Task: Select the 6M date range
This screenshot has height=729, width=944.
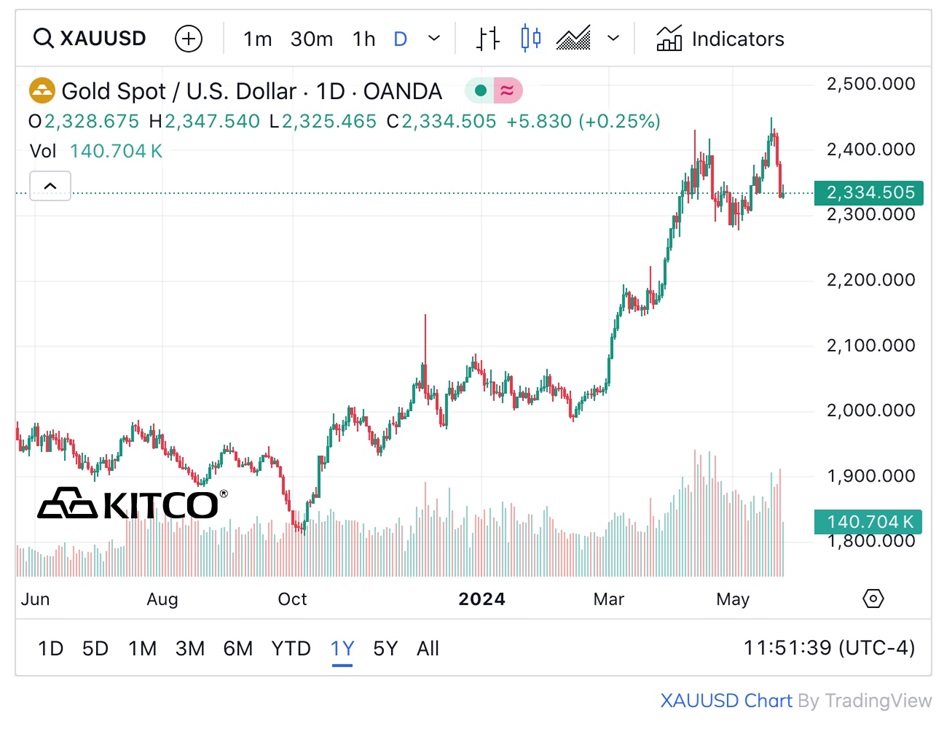Action: (x=238, y=648)
